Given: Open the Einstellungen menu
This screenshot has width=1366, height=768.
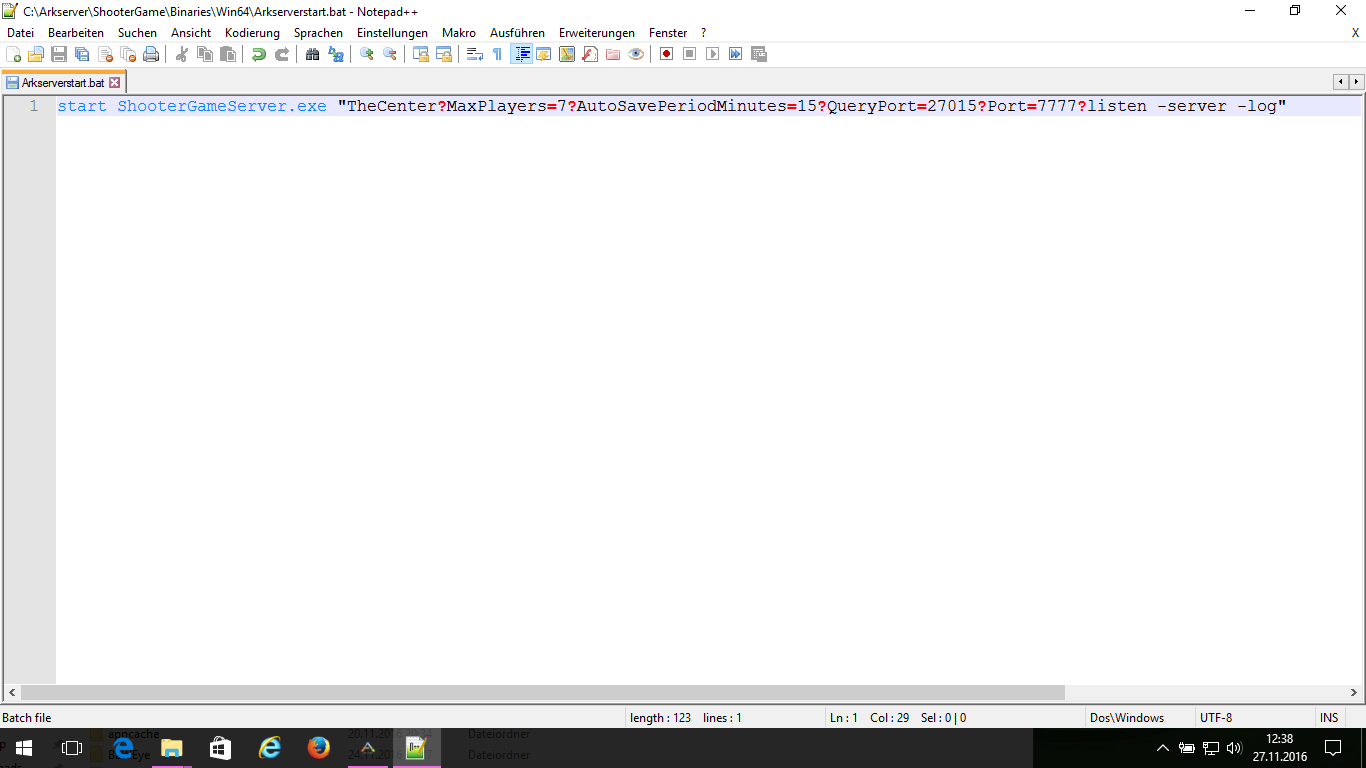Looking at the screenshot, I should (x=392, y=33).
